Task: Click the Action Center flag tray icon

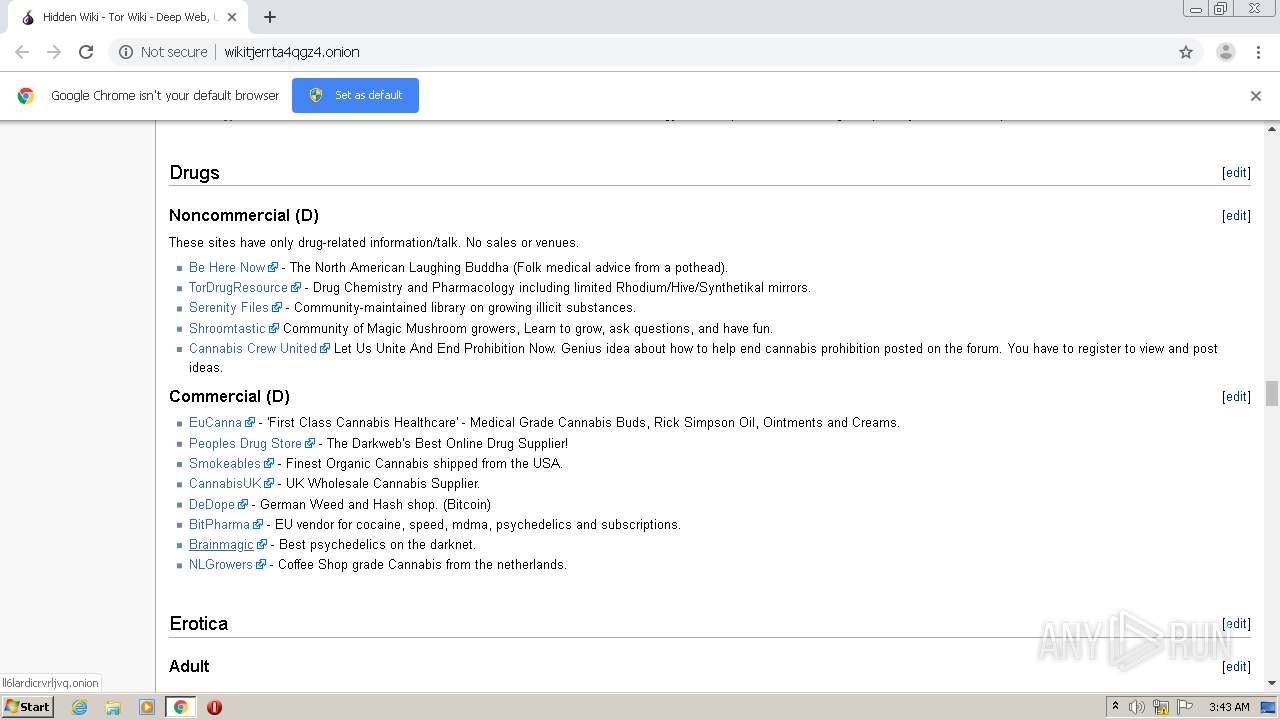Action: [1185, 707]
